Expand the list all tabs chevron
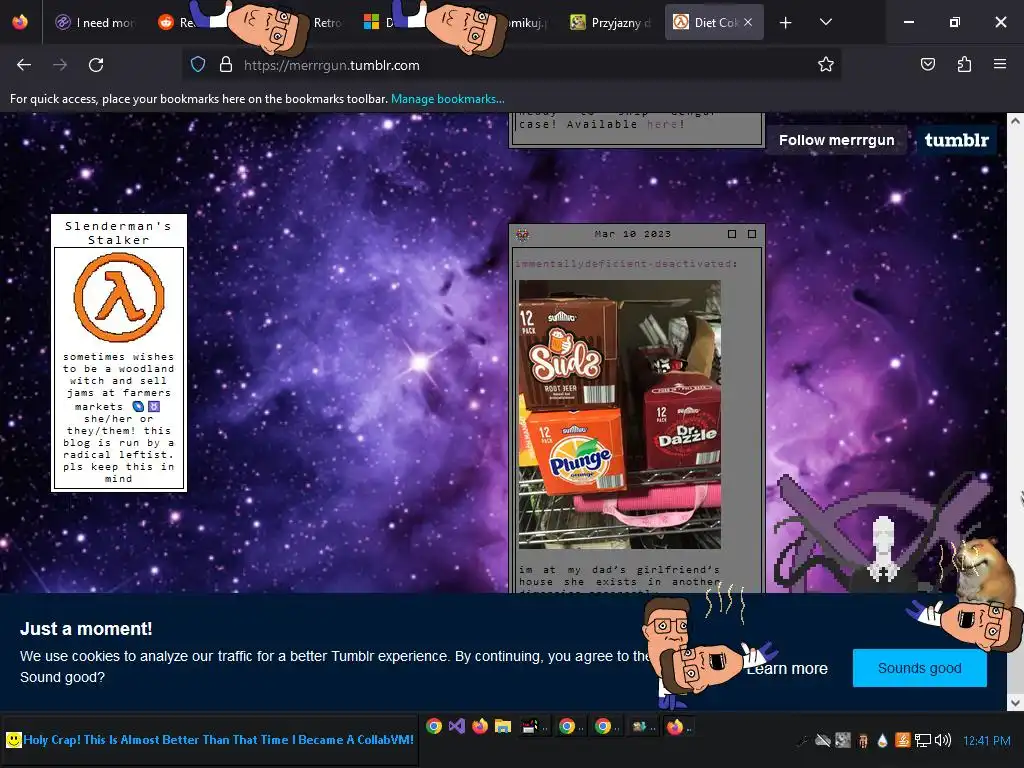1024x768 pixels. (825, 22)
